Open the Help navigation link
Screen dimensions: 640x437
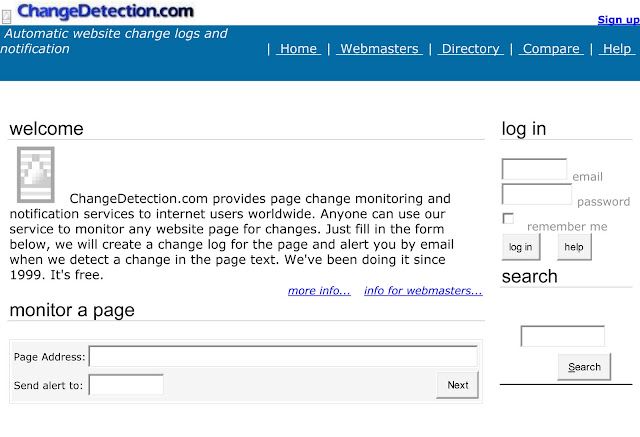(x=617, y=48)
